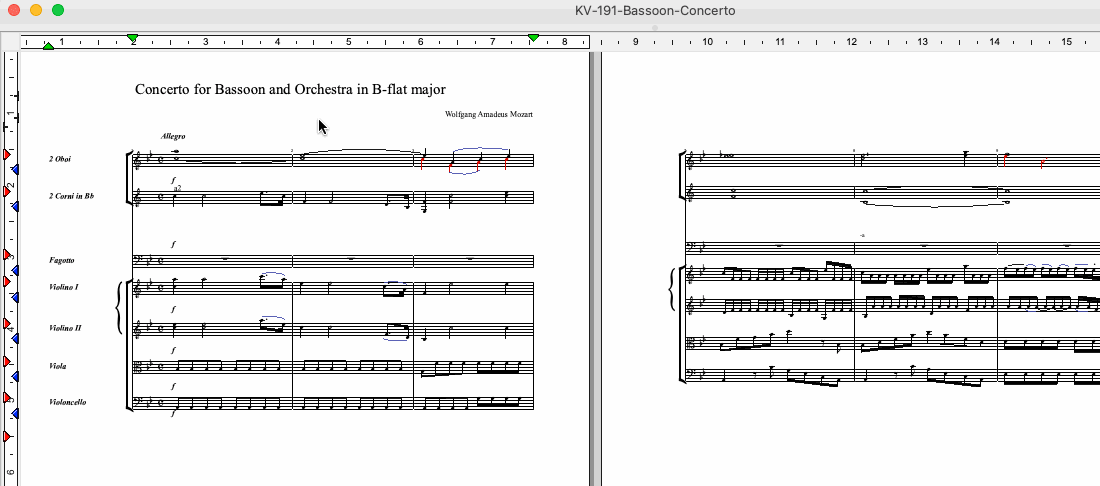Select the red ruler marker beside Violino II
Viewport: 1100px width, 486px height.
(x=7, y=323)
